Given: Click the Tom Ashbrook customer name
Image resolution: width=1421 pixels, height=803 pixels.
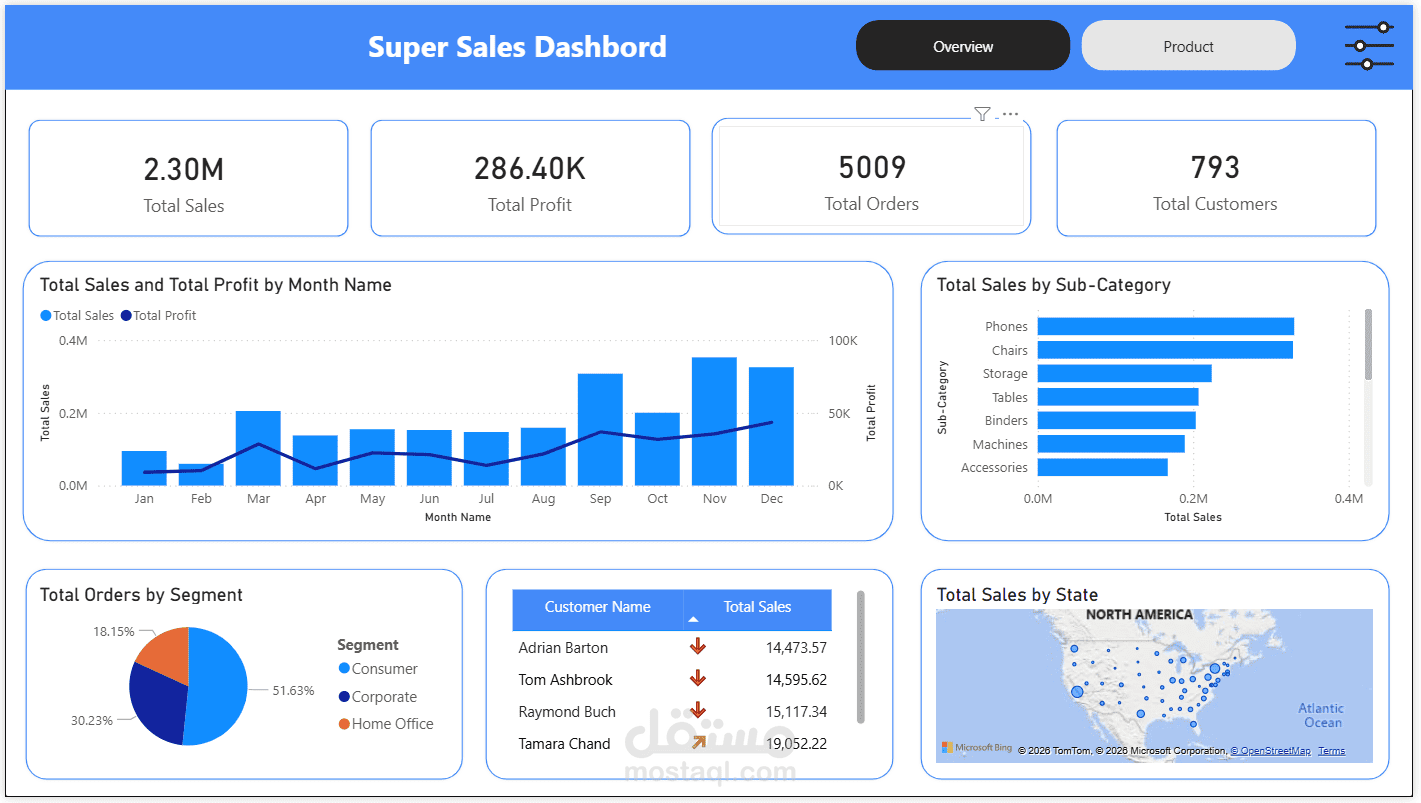Looking at the screenshot, I should pos(565,680).
